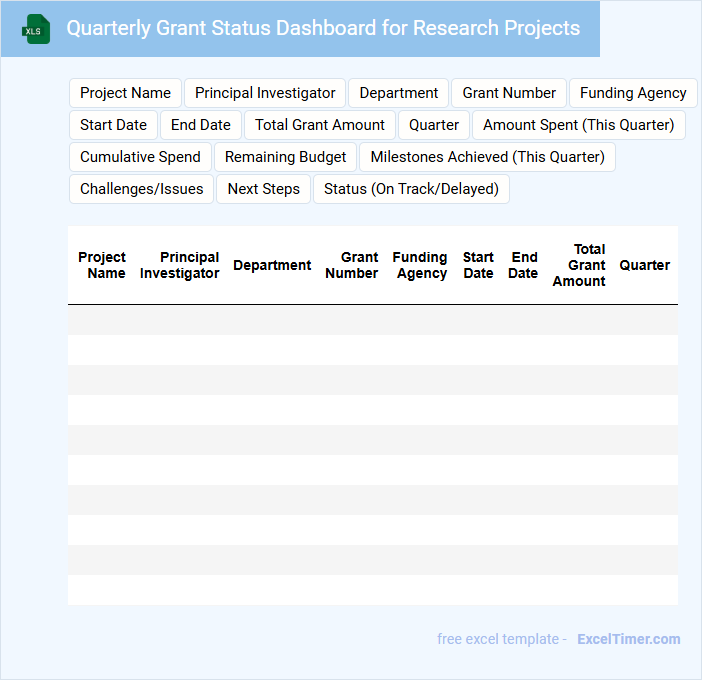The width and height of the screenshot is (702, 680).
Task: Click the green XLS file icon
Action: [x=36, y=29]
